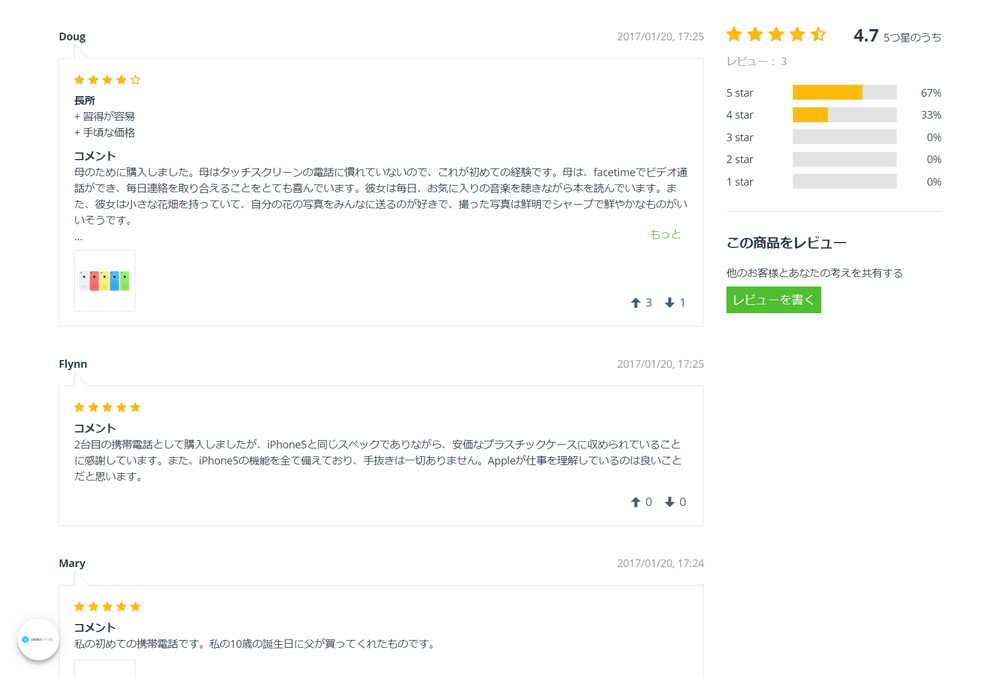Click Doug's four-star rating icons
Image resolution: width=1000 pixels, height=678 pixels.
(x=107, y=80)
